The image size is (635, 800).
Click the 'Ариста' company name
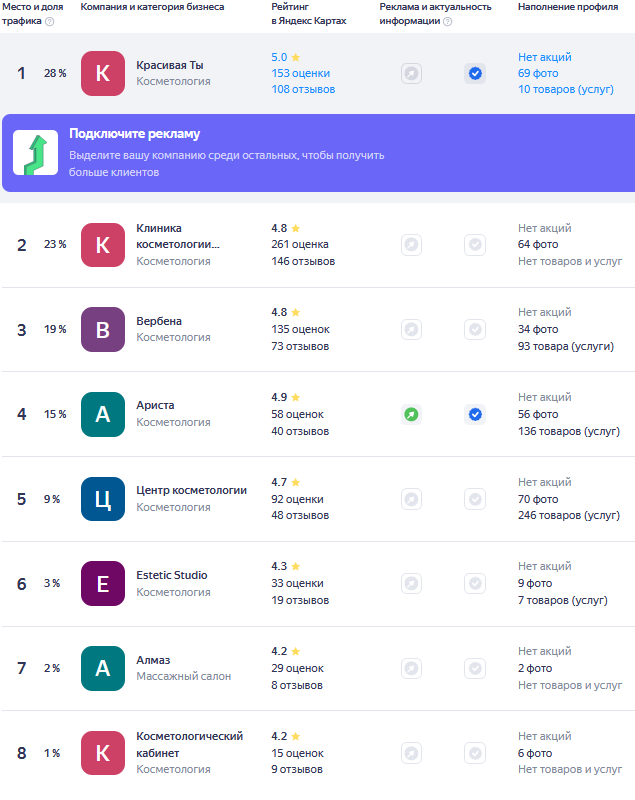click(155, 405)
